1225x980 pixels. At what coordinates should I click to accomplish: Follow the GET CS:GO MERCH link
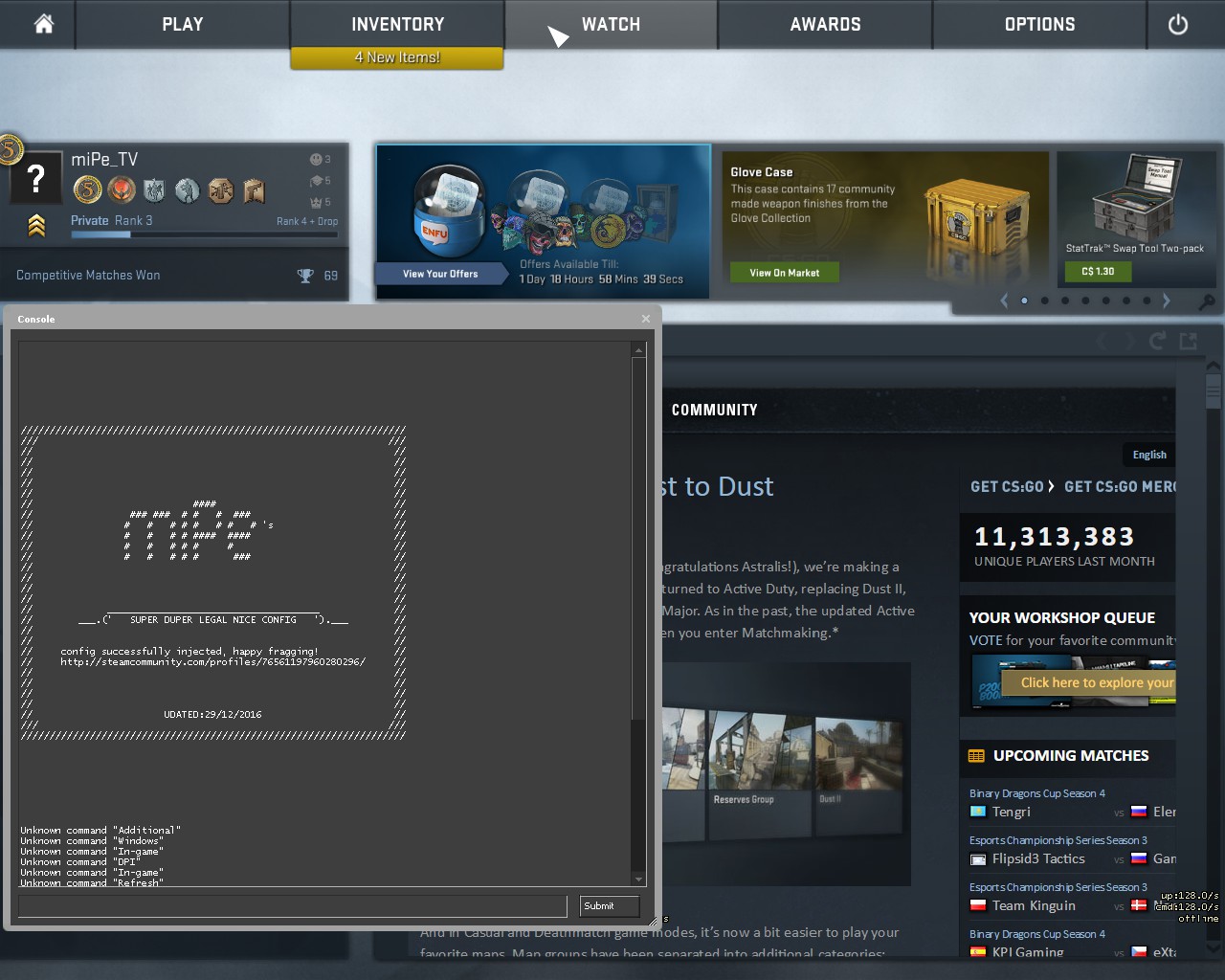coord(1120,486)
